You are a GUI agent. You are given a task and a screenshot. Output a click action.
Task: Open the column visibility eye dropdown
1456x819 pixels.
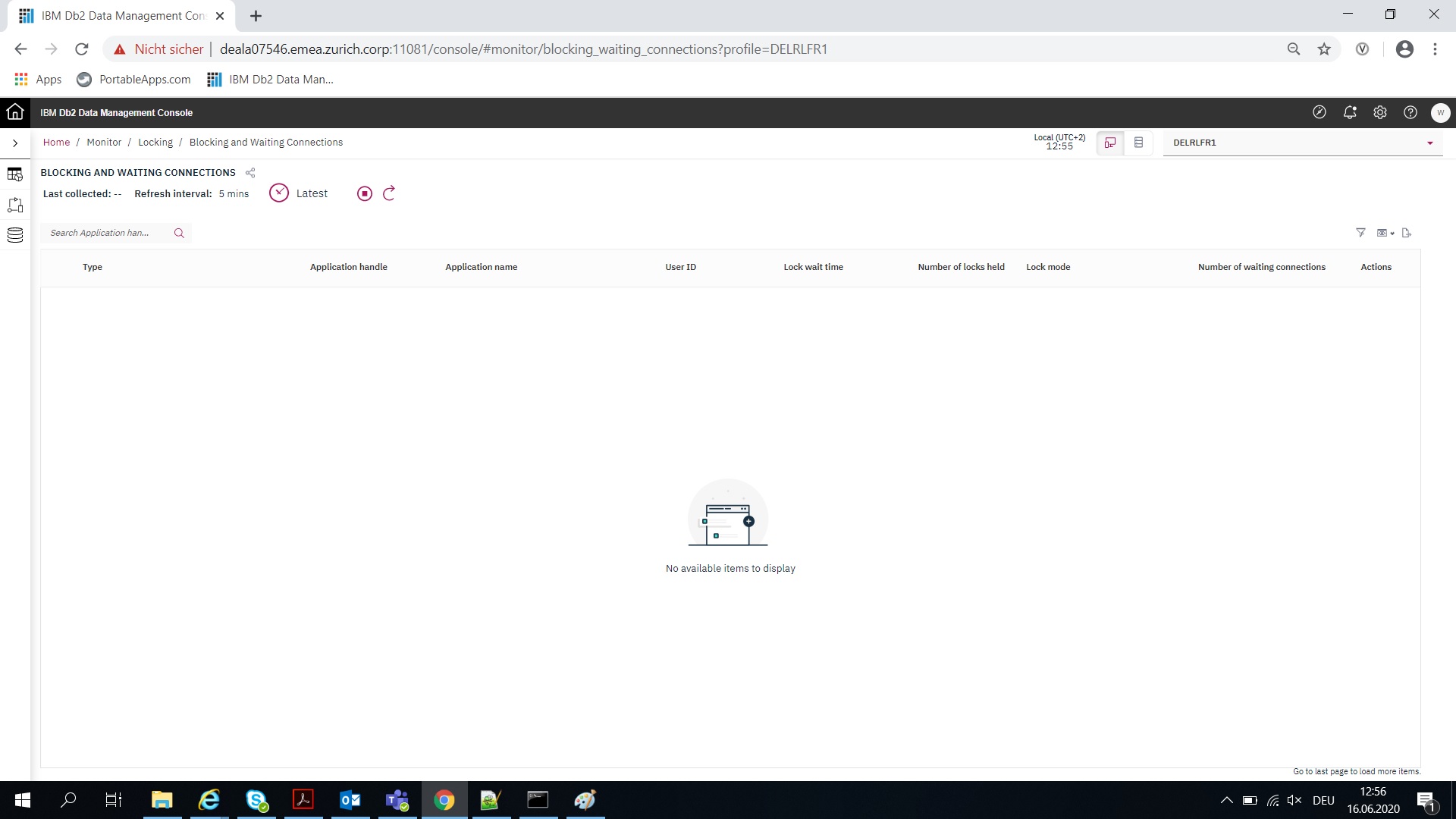pos(1385,233)
